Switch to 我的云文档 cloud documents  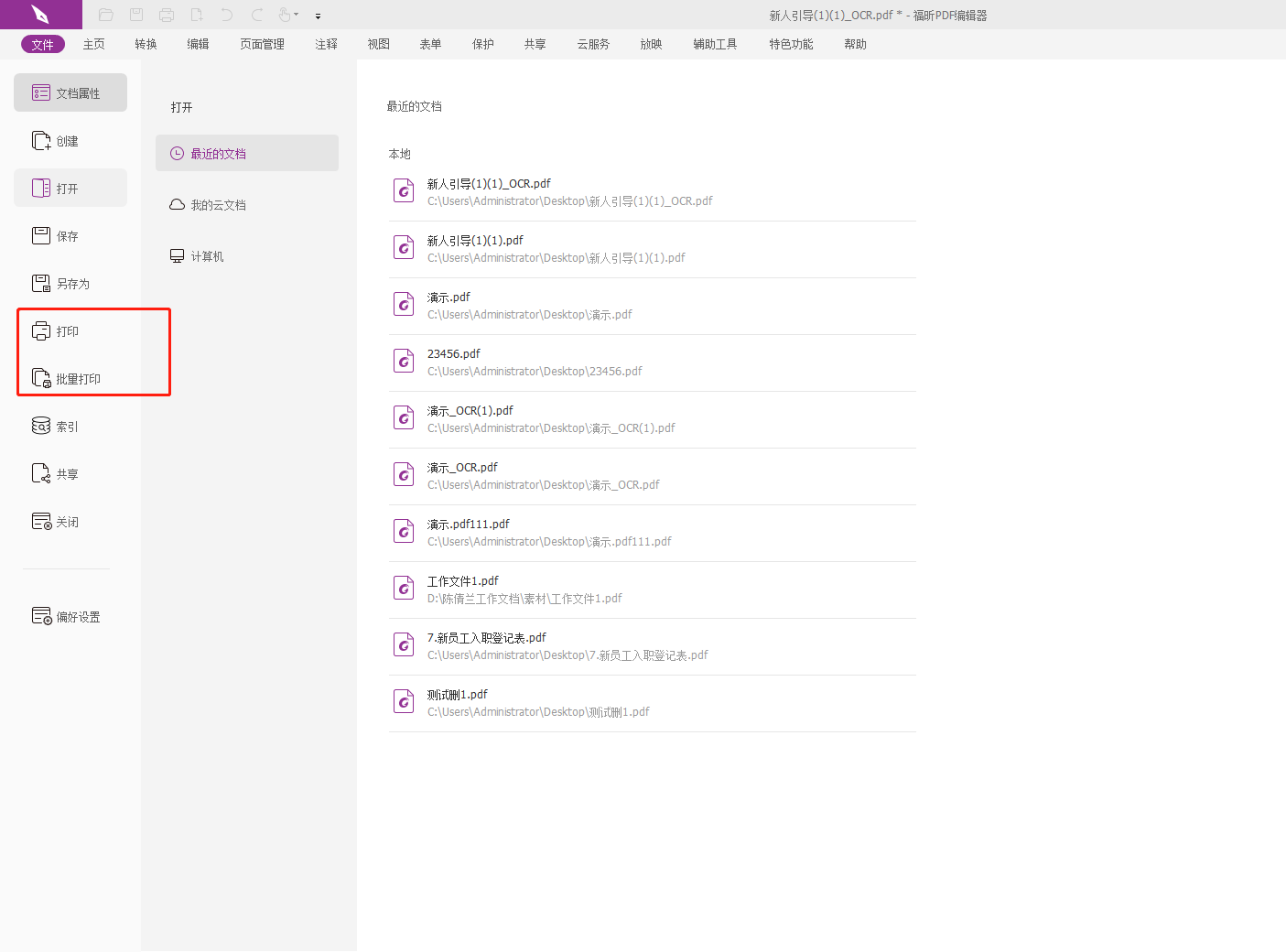click(218, 205)
